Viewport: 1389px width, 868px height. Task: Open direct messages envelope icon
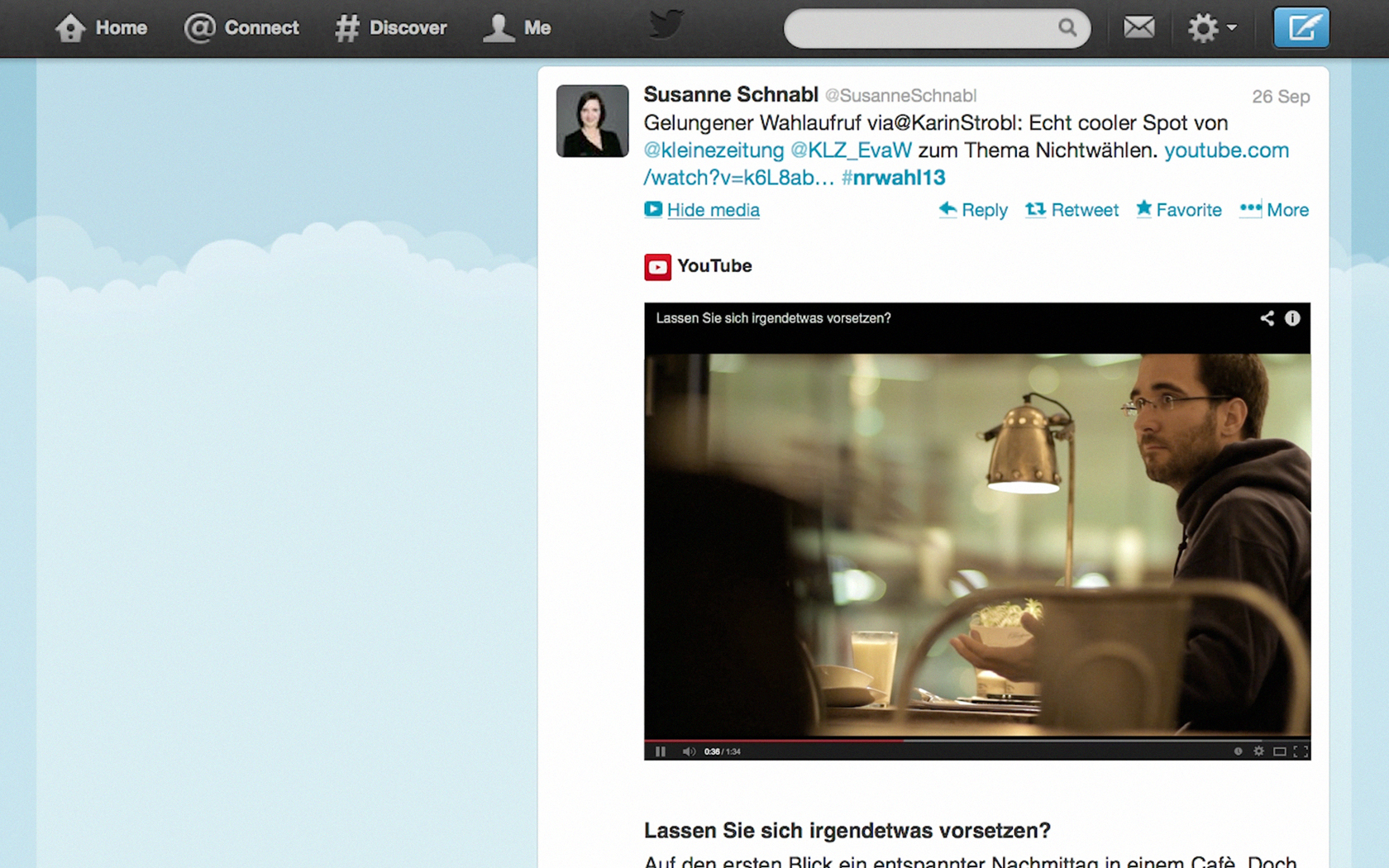pyautogui.click(x=1138, y=28)
